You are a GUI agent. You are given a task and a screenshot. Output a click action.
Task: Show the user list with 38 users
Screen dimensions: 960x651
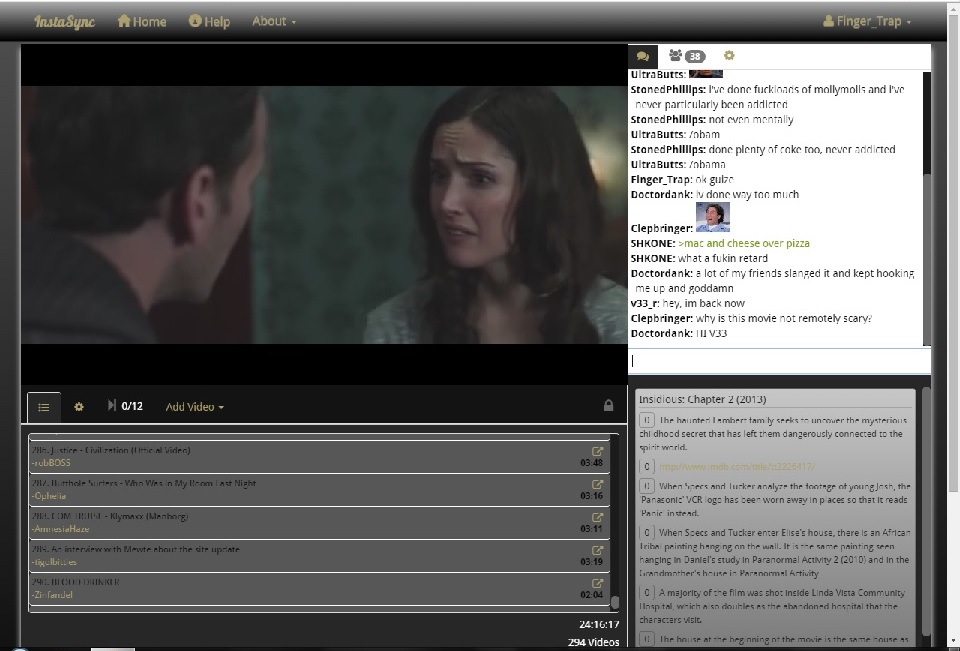(687, 57)
